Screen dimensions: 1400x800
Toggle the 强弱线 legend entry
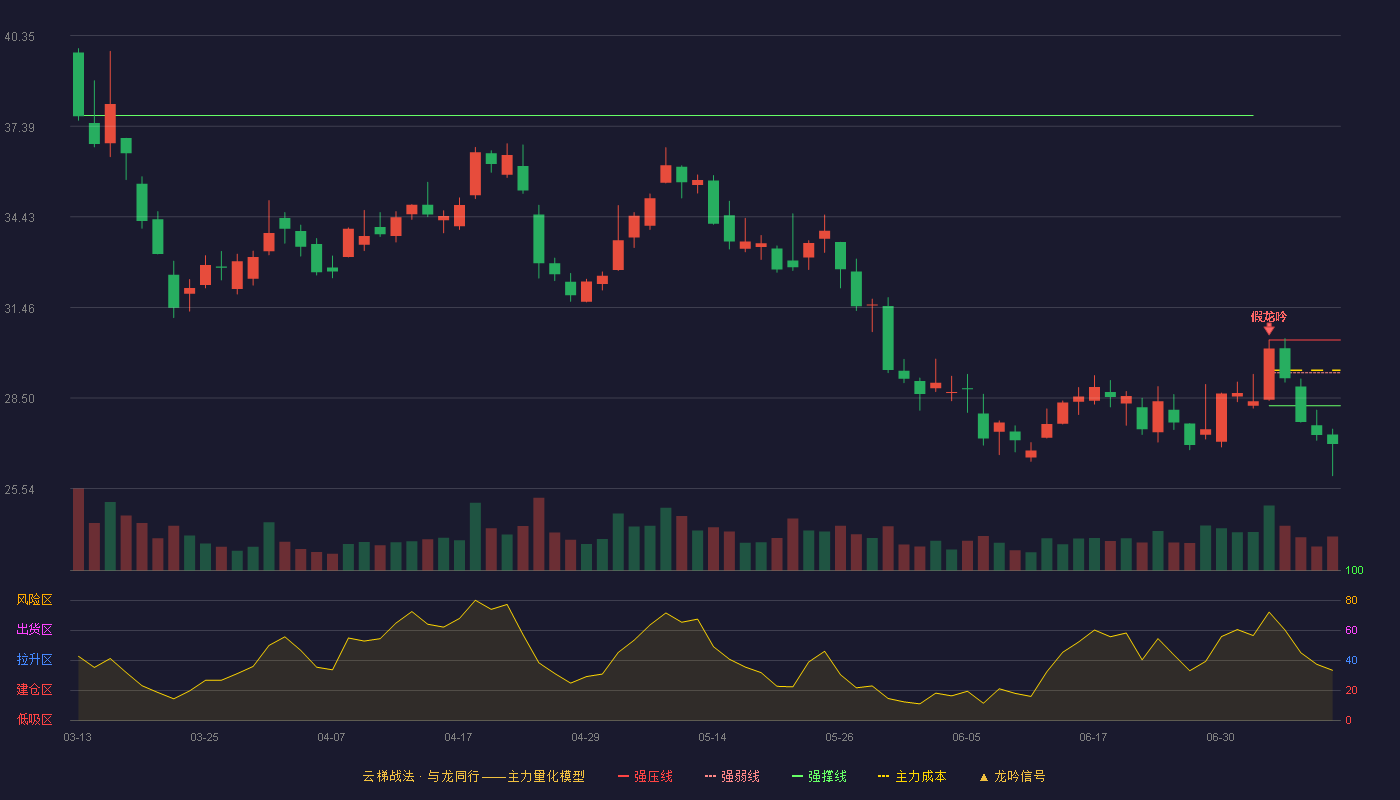tap(732, 776)
